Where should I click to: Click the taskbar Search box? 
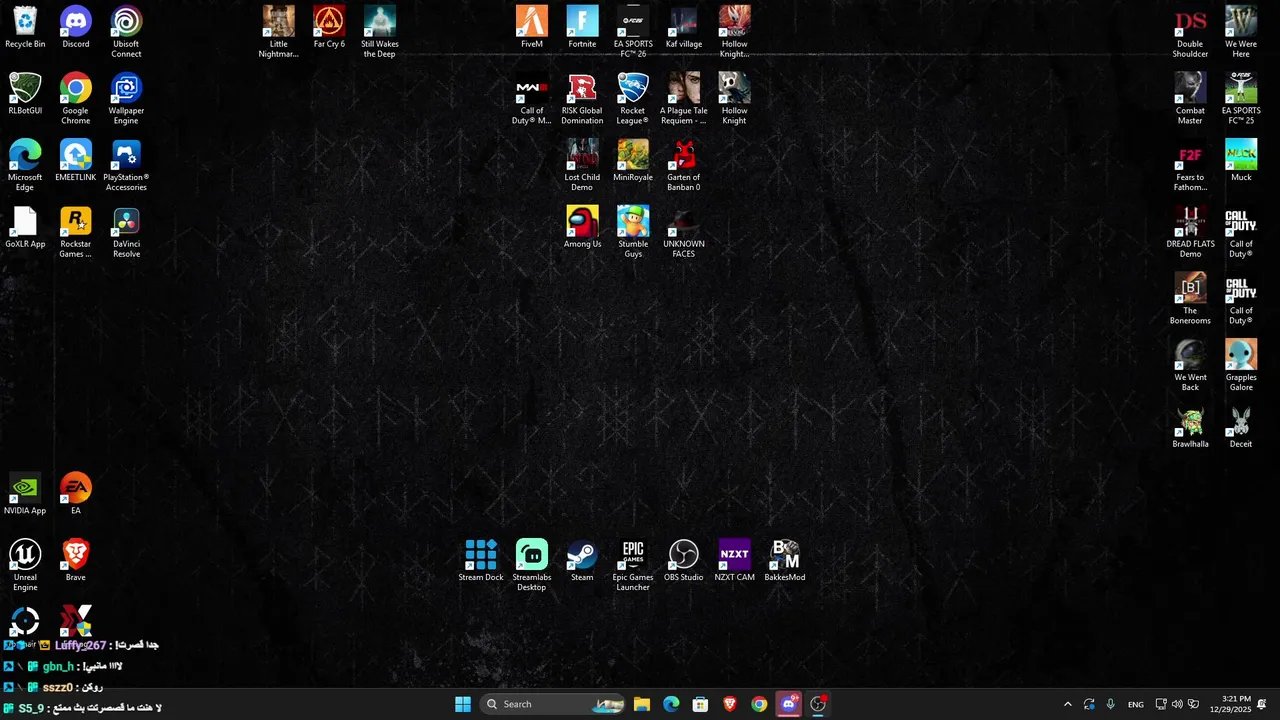coord(553,704)
